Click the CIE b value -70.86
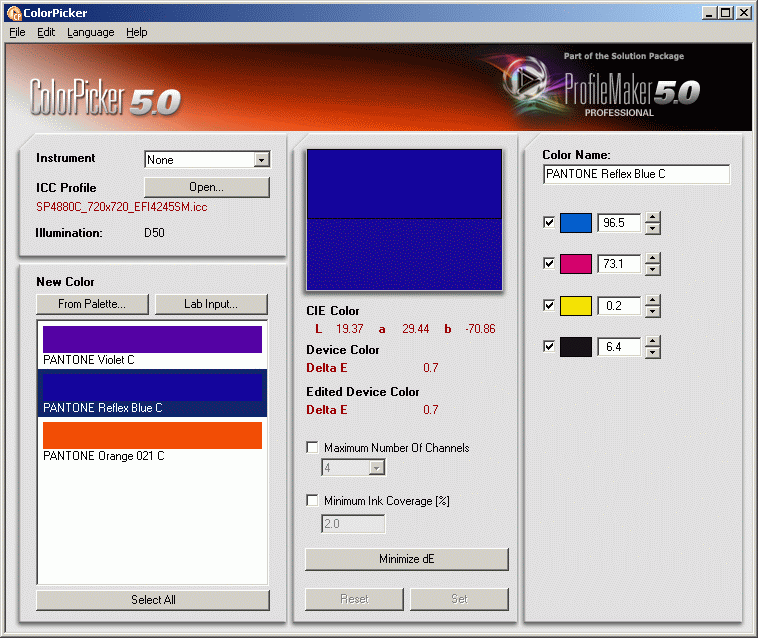Viewport: 758px width, 638px height. [480, 329]
